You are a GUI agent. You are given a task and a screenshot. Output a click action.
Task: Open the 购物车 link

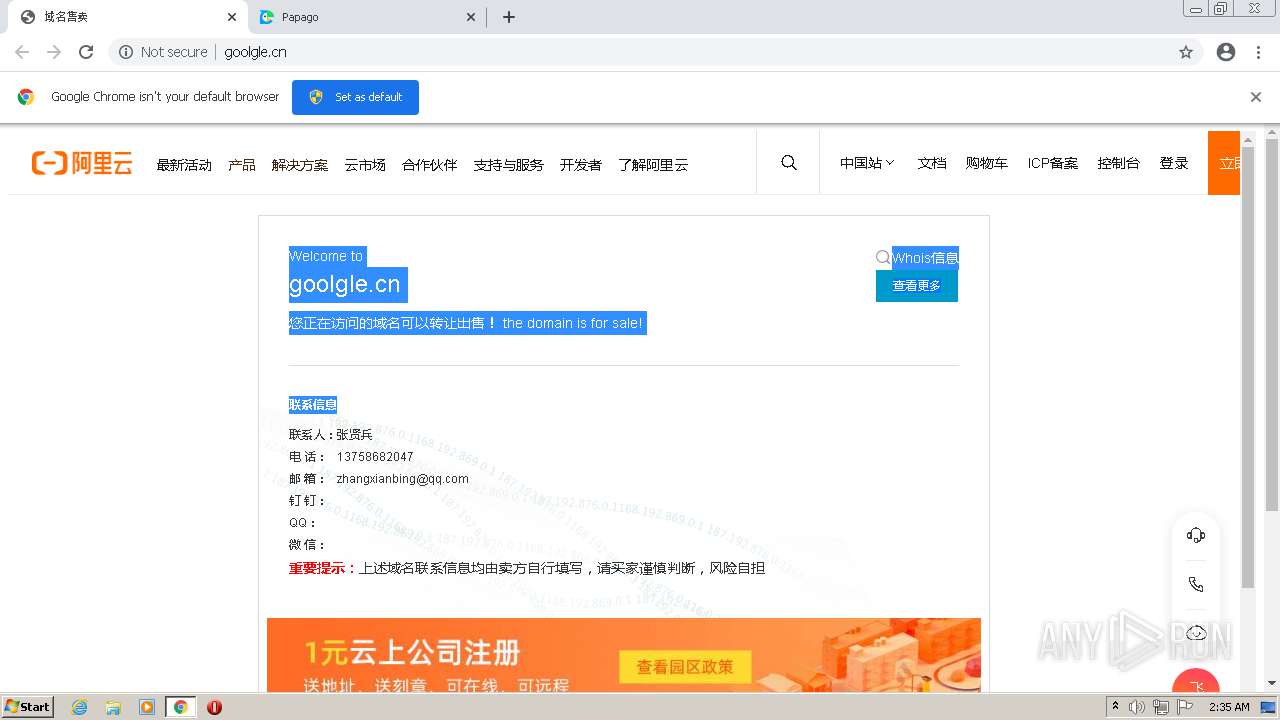987,163
